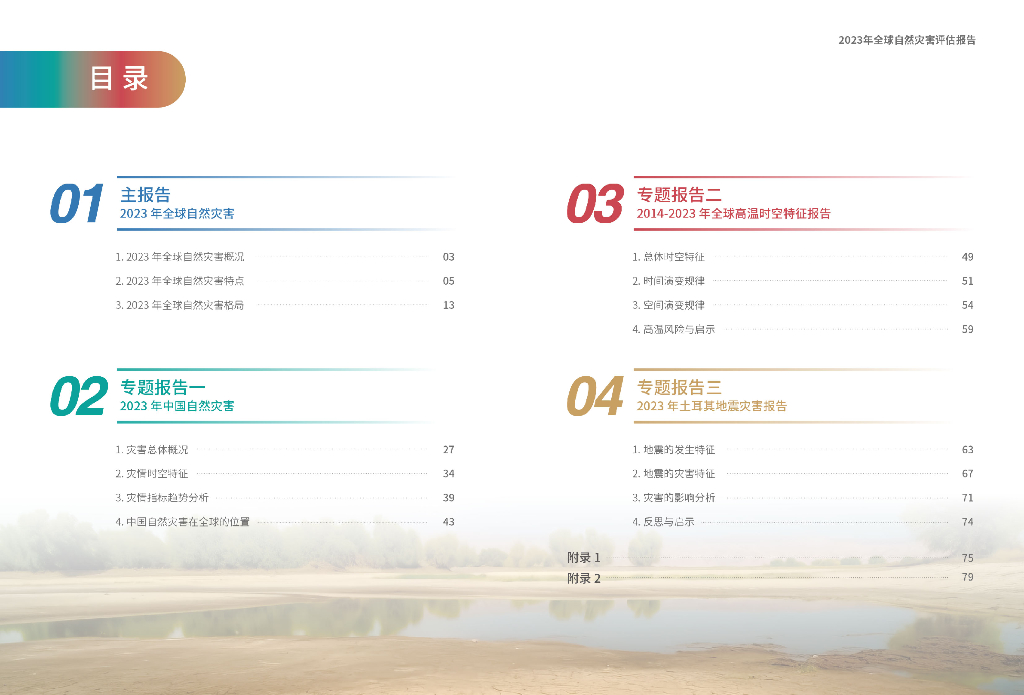Open entry 3. 灾情指标趋势分析

(162, 498)
